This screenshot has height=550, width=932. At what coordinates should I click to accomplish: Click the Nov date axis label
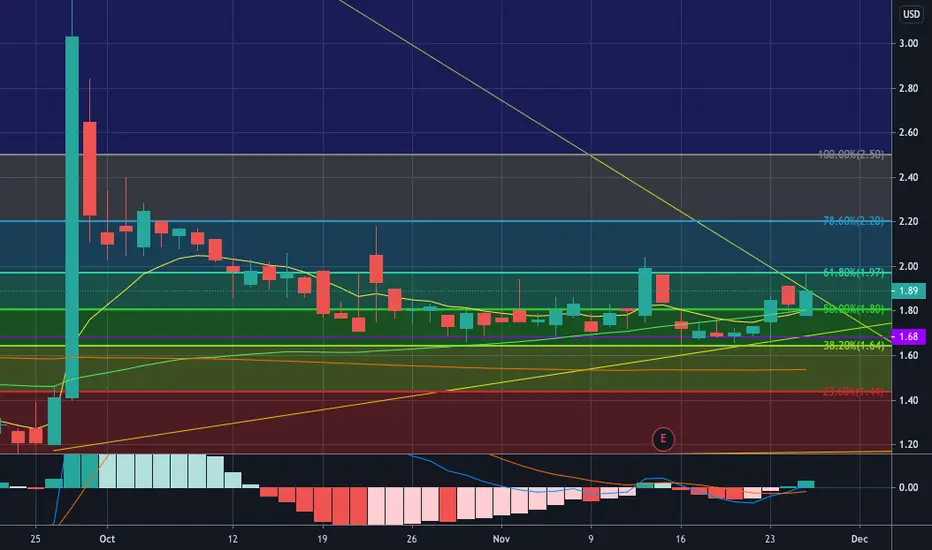click(x=501, y=539)
